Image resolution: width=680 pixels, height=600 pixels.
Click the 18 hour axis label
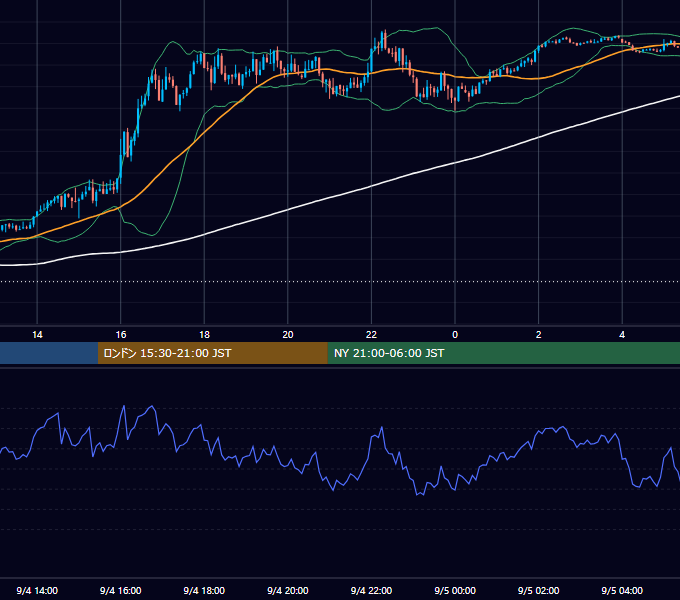[204, 335]
